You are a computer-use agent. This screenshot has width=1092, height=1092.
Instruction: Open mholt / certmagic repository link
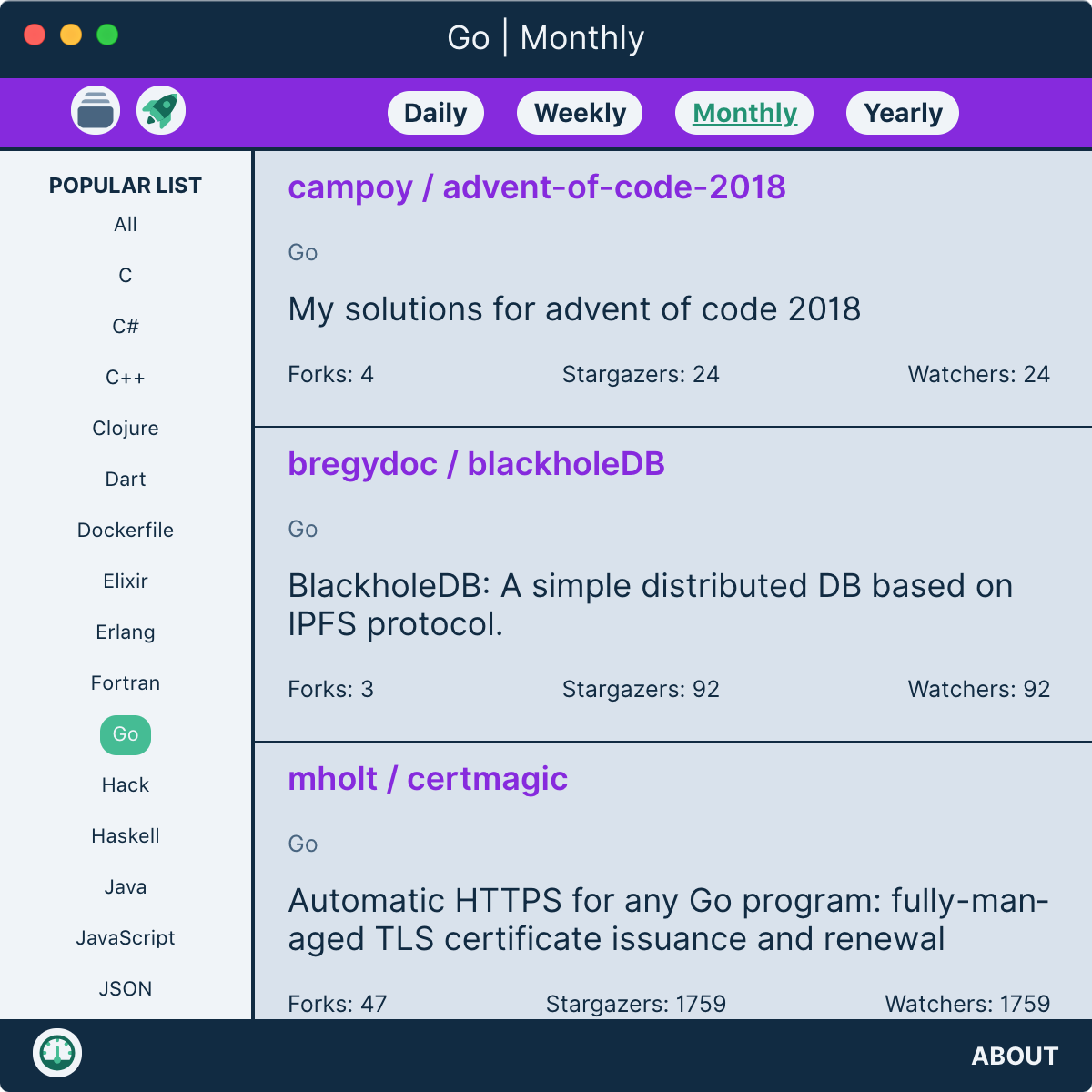(x=428, y=778)
